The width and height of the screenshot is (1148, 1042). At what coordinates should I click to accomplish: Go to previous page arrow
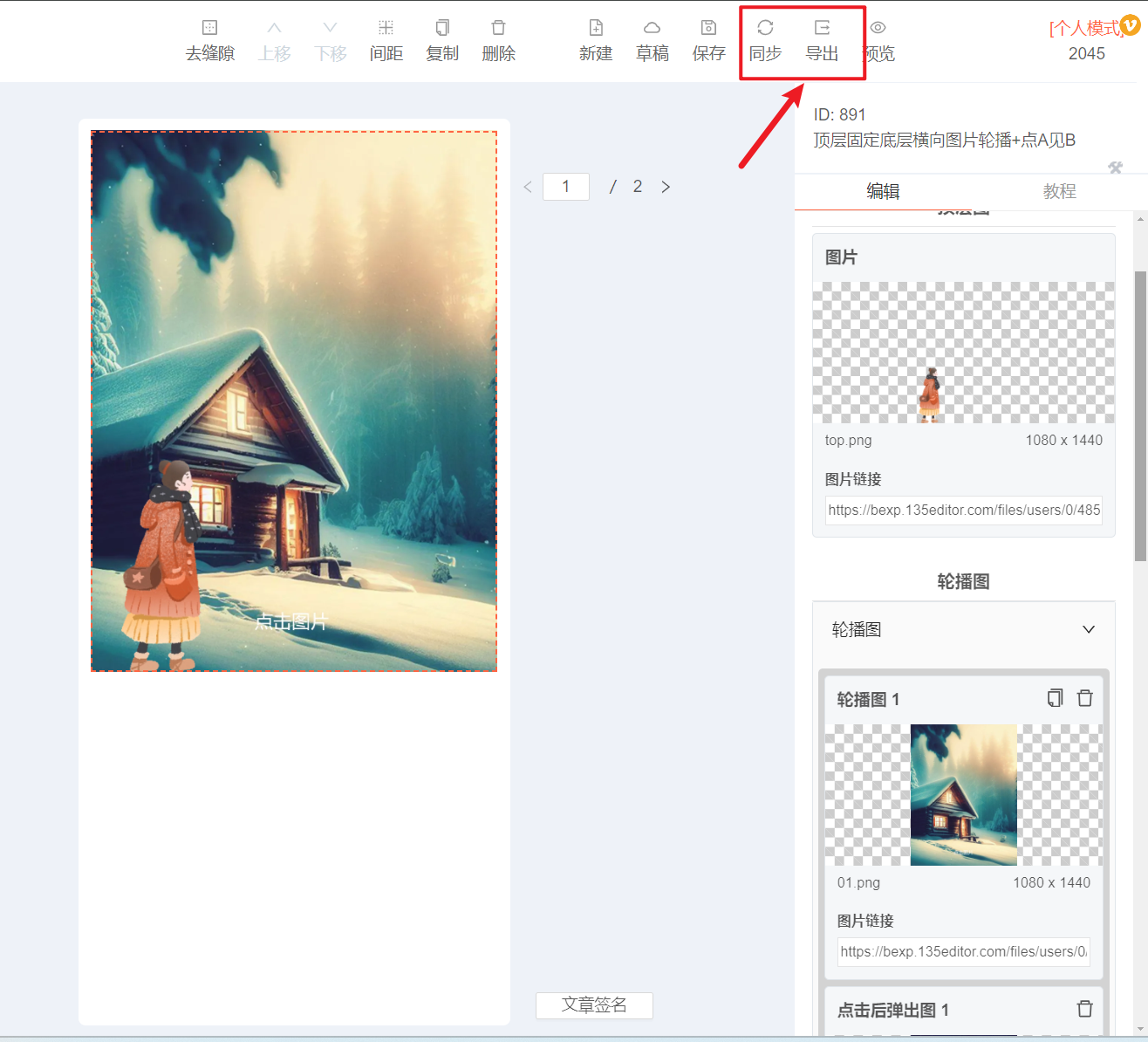[528, 187]
